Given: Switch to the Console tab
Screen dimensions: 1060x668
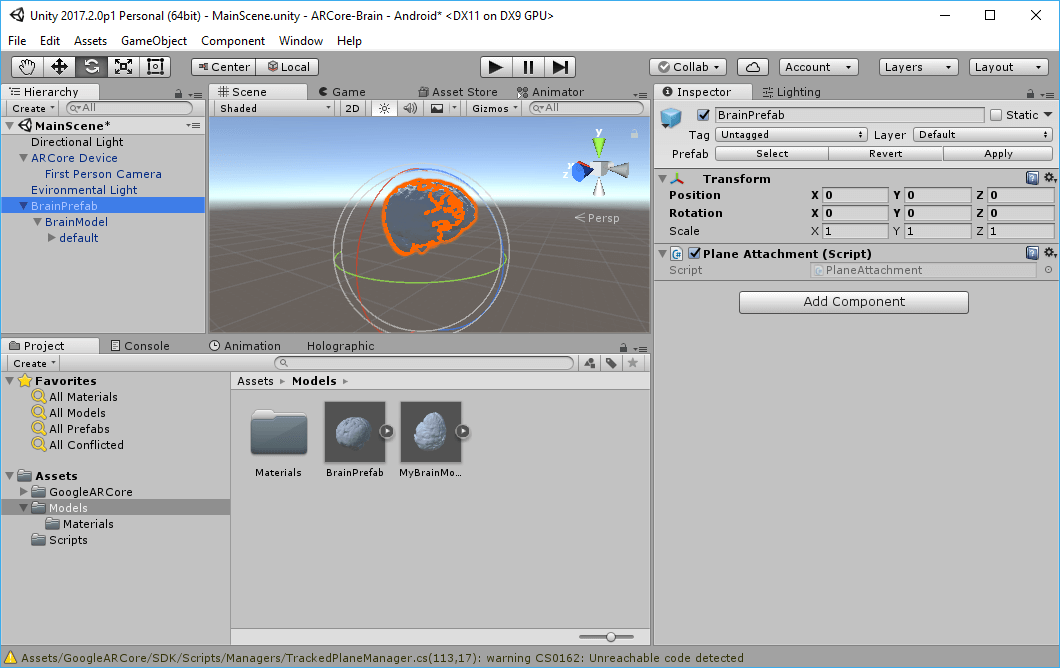Looking at the screenshot, I should pos(140,346).
